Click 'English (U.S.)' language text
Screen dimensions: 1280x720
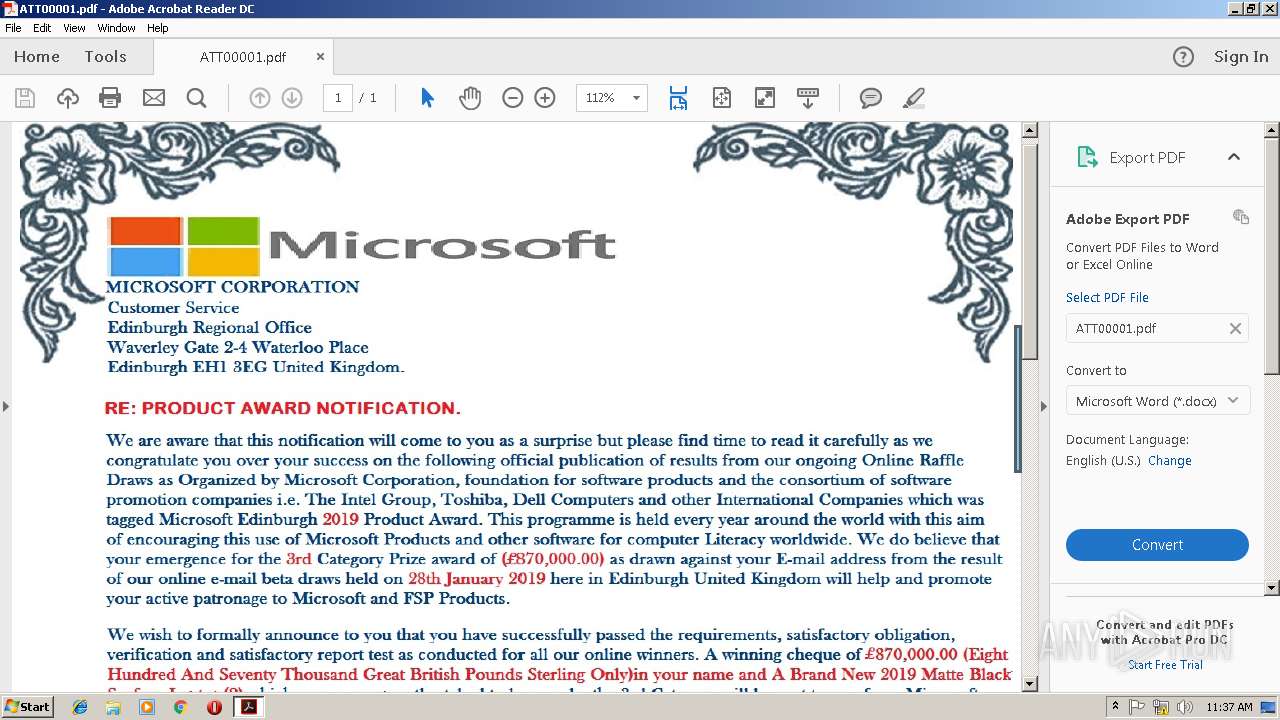(x=1103, y=460)
